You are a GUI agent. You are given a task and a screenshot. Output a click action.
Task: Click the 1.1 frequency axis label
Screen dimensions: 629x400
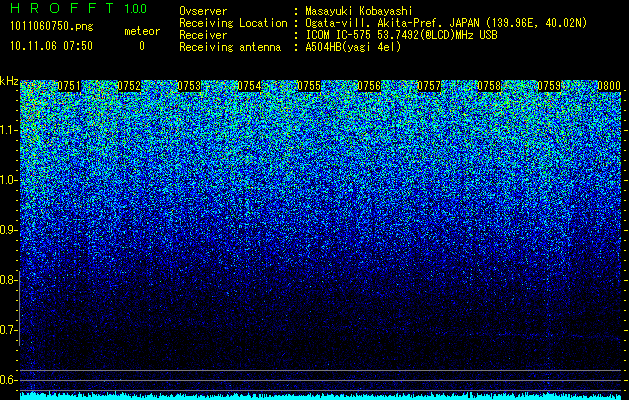[x=9, y=131]
